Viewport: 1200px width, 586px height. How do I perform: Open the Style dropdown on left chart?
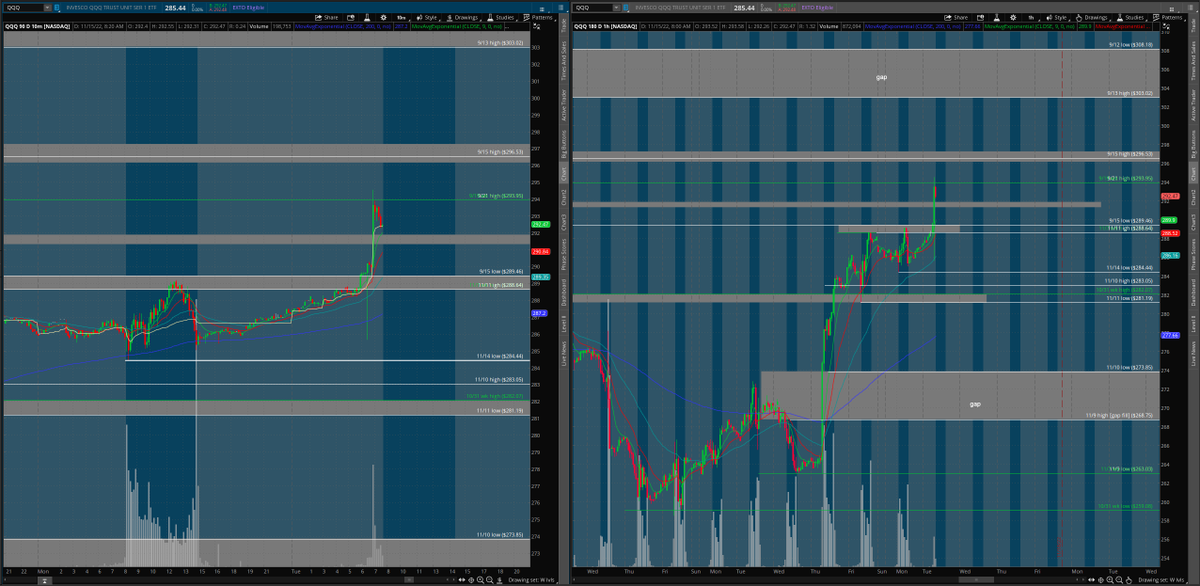pyautogui.click(x=428, y=17)
